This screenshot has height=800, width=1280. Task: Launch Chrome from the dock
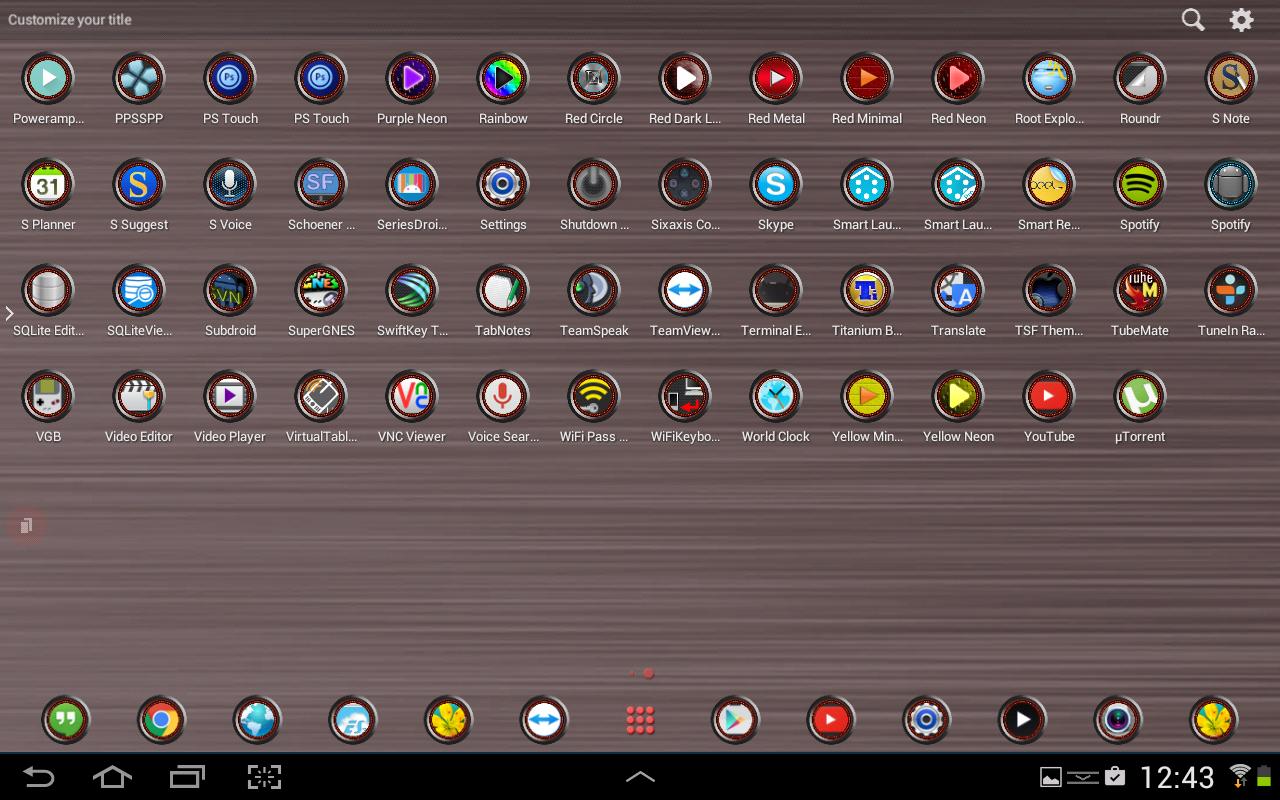click(x=161, y=719)
